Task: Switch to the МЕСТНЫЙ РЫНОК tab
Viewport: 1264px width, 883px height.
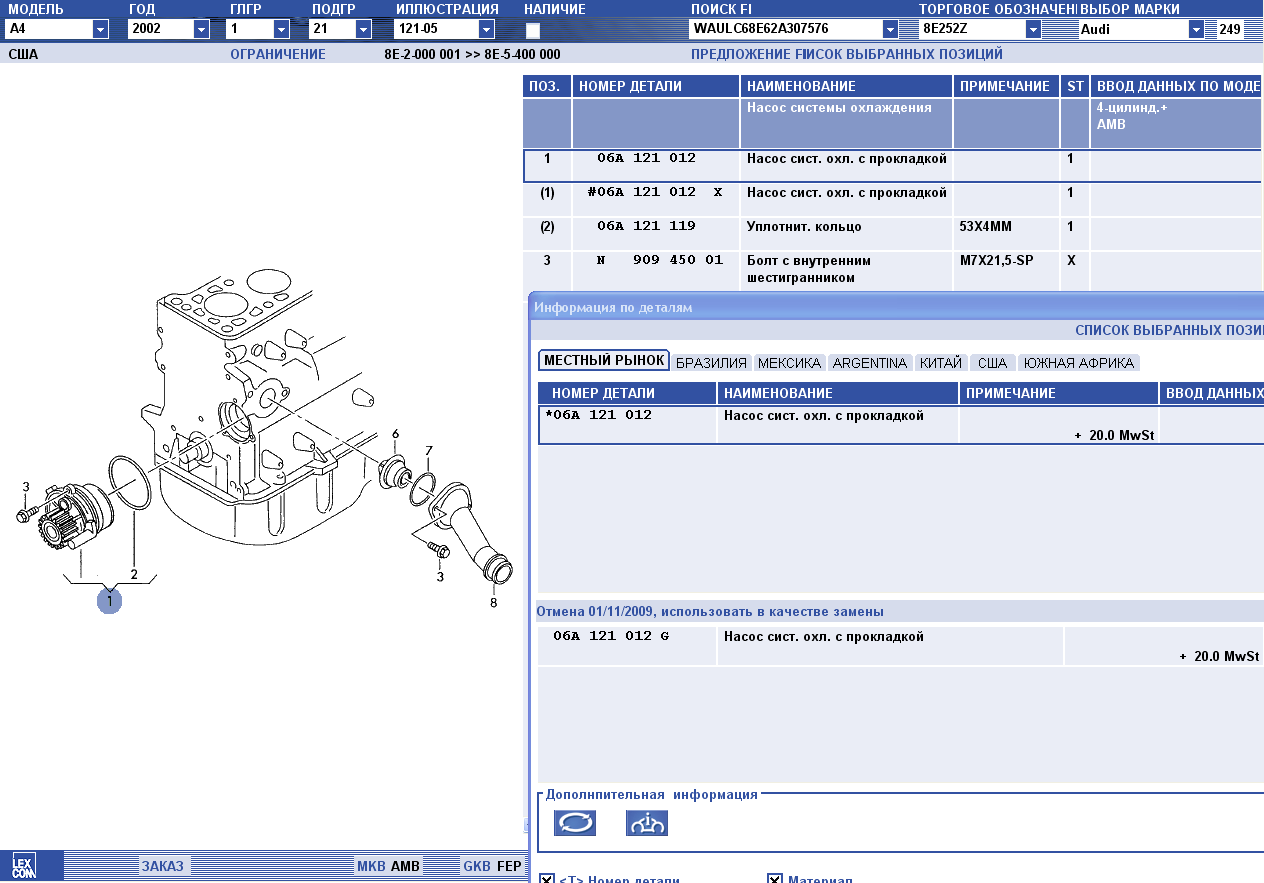Action: click(x=604, y=361)
